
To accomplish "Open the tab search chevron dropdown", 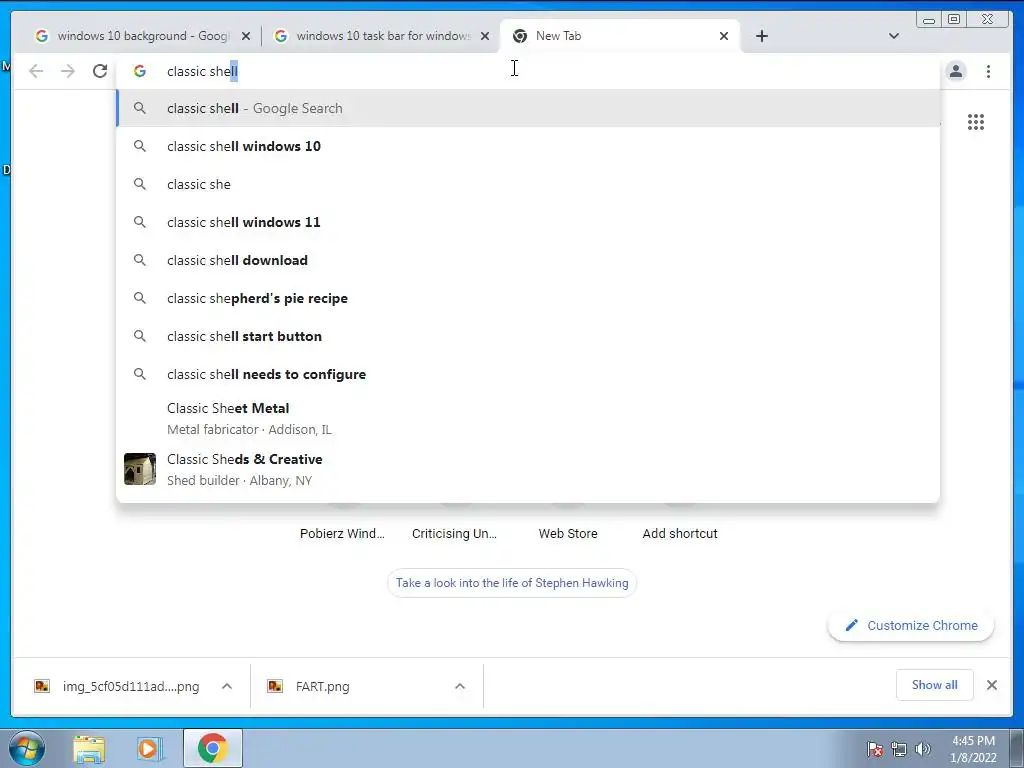I will coord(894,36).
